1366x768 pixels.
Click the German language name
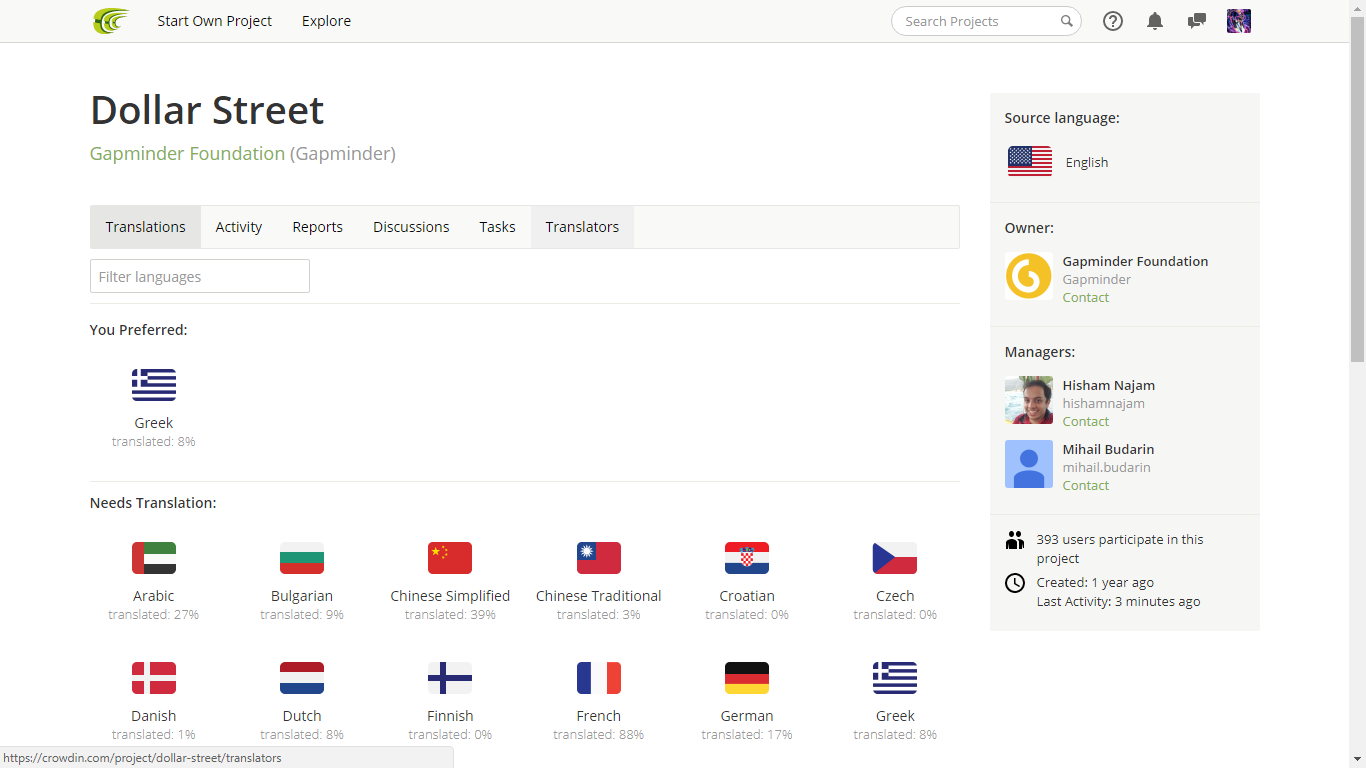[x=747, y=716]
